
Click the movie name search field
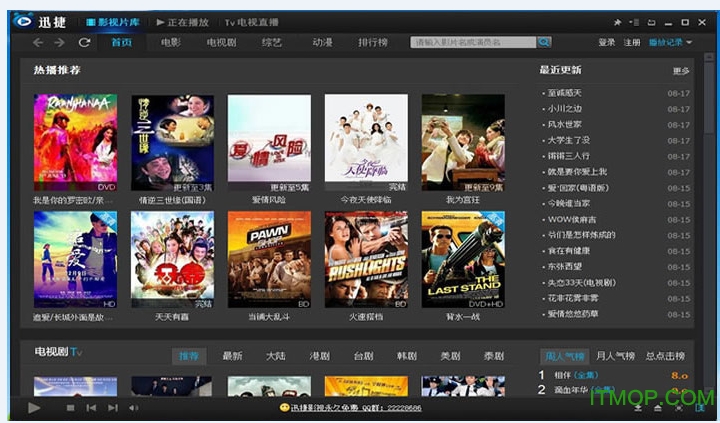[473, 42]
